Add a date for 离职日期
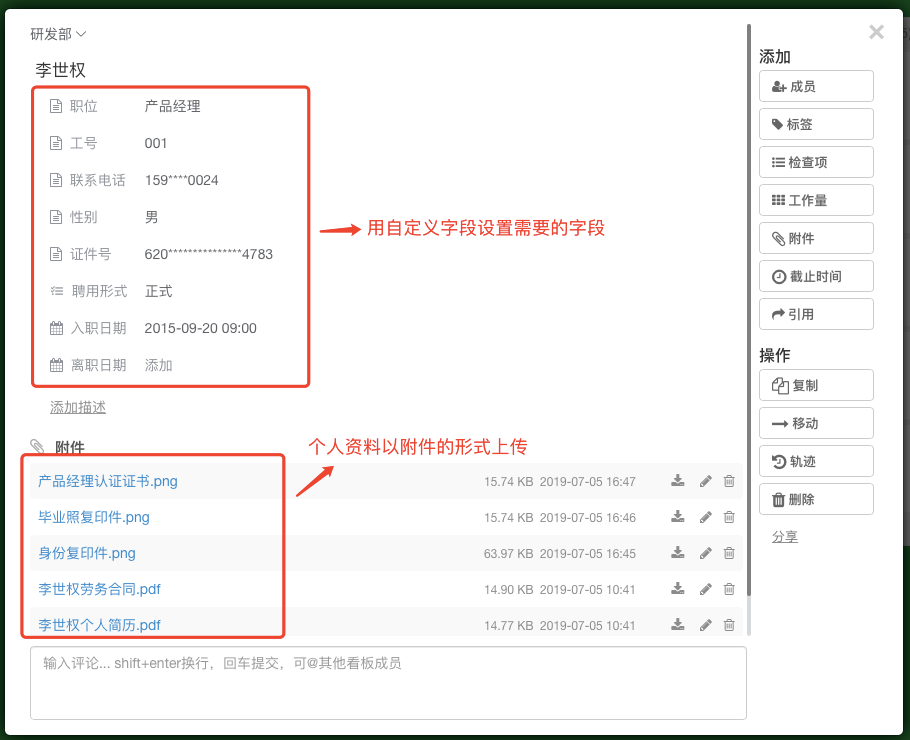The height and width of the screenshot is (740, 910). pyautogui.click(x=159, y=365)
